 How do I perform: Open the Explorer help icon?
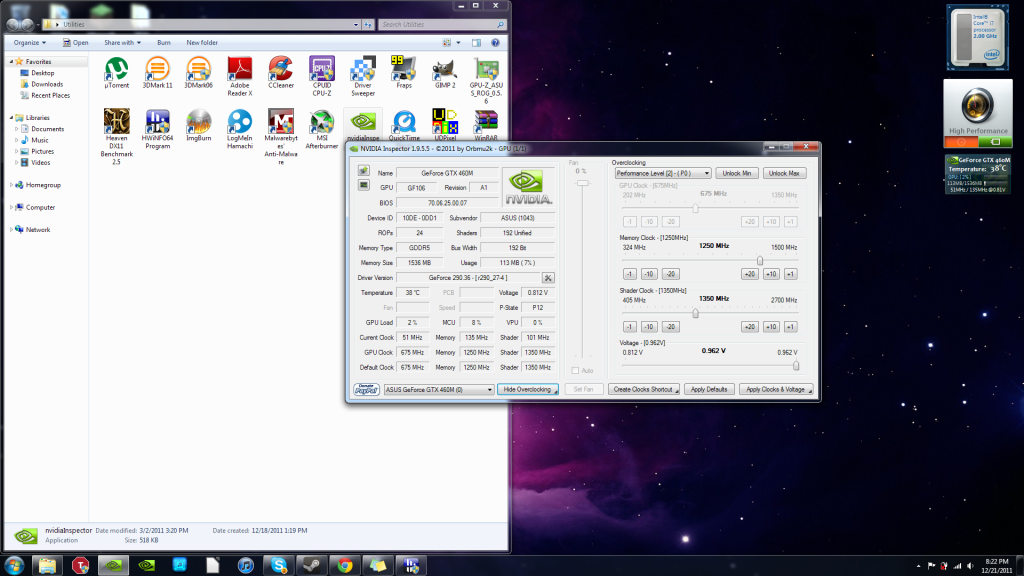click(495, 42)
